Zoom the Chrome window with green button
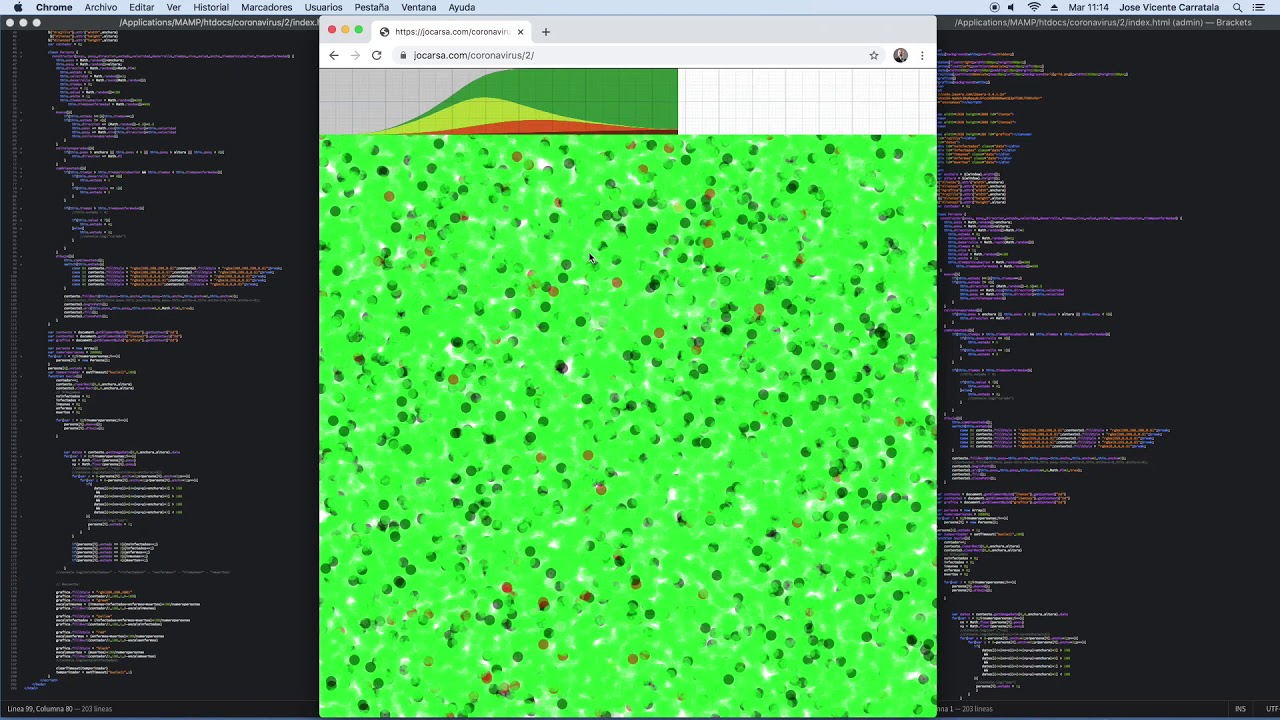The image size is (1280, 720). [359, 30]
